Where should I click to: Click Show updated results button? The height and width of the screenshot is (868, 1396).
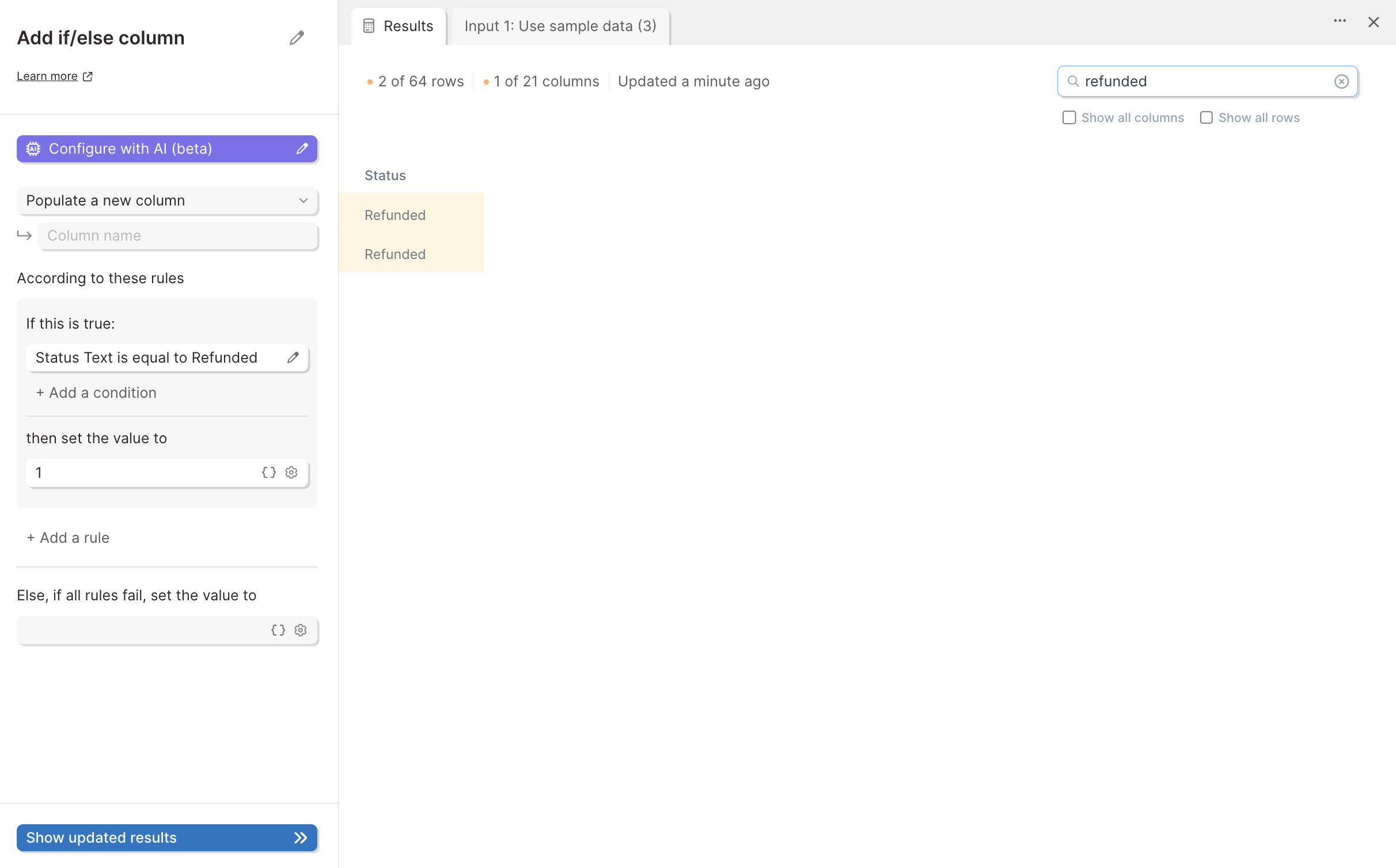click(167, 837)
